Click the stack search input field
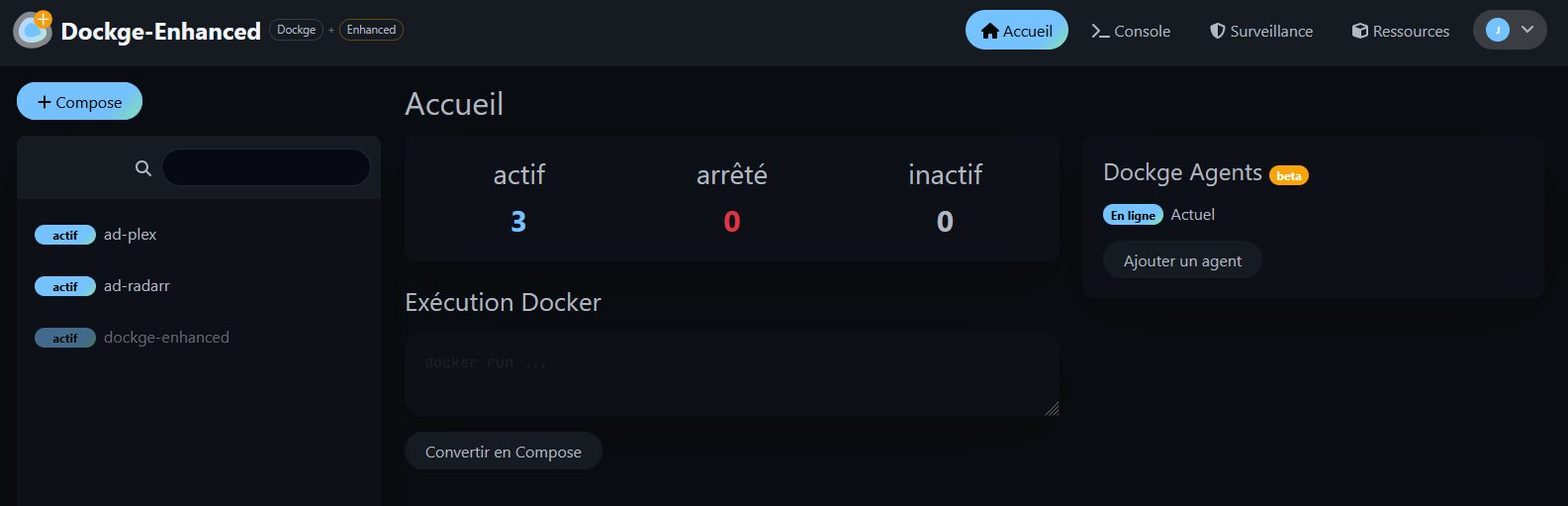1568x506 pixels. pos(265,168)
